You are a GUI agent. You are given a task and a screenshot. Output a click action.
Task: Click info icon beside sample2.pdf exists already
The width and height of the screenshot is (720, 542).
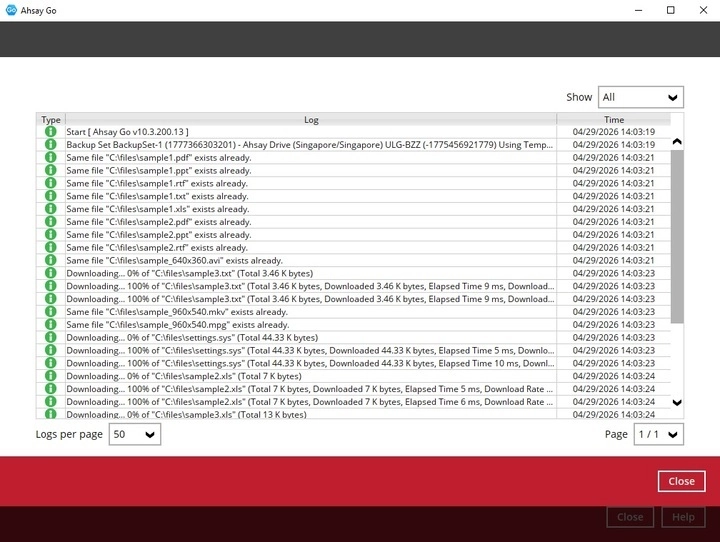[51, 222]
